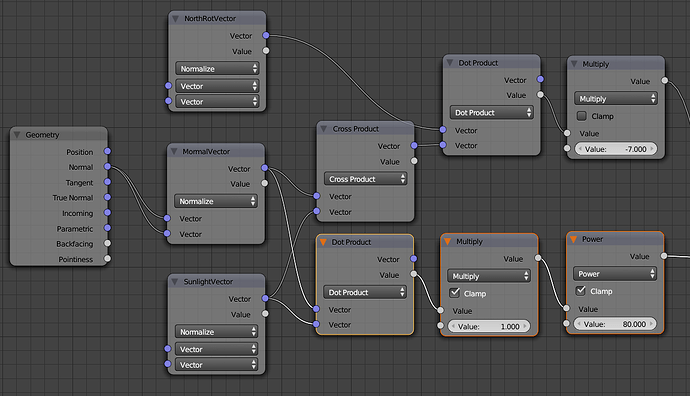
Task: Uncheck Clamp on the Power node
Action: 581,291
